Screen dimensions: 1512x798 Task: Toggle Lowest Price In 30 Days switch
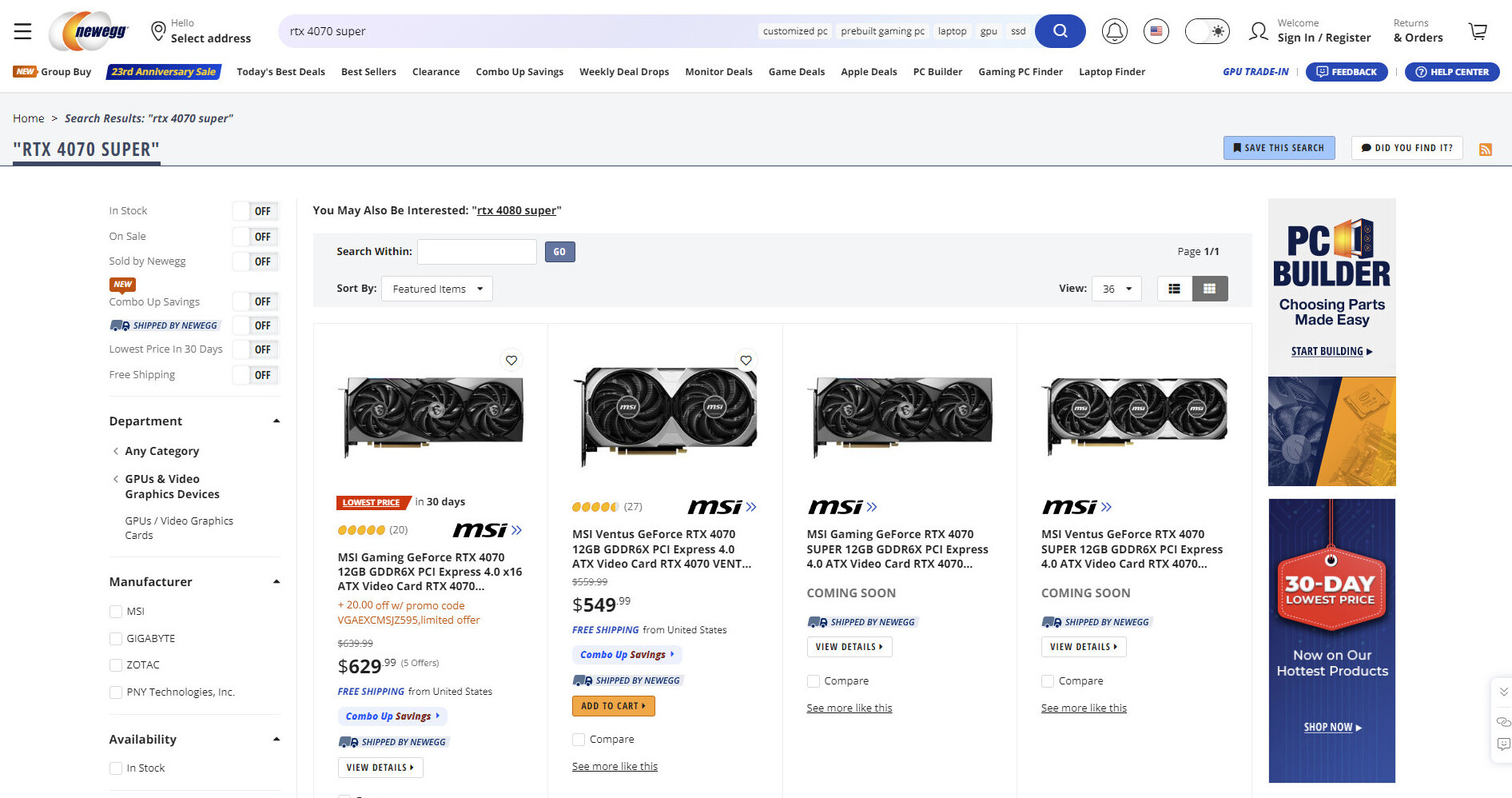[x=256, y=349]
